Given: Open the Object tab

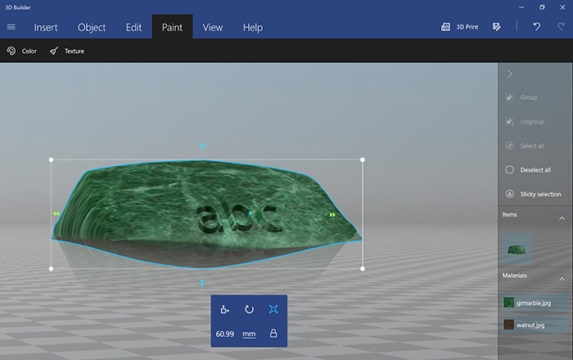Looking at the screenshot, I should [x=92, y=27].
